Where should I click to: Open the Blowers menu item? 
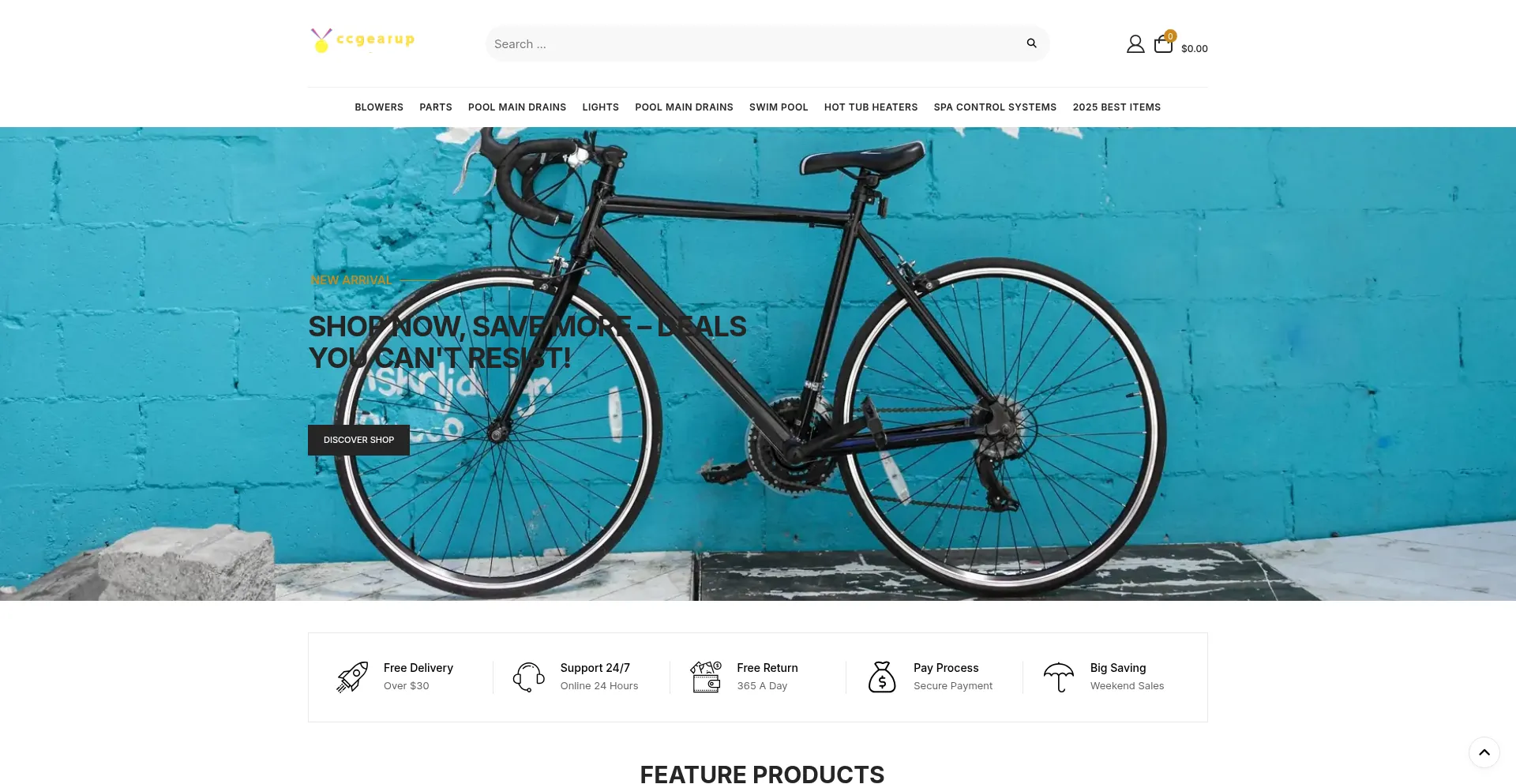coord(379,107)
